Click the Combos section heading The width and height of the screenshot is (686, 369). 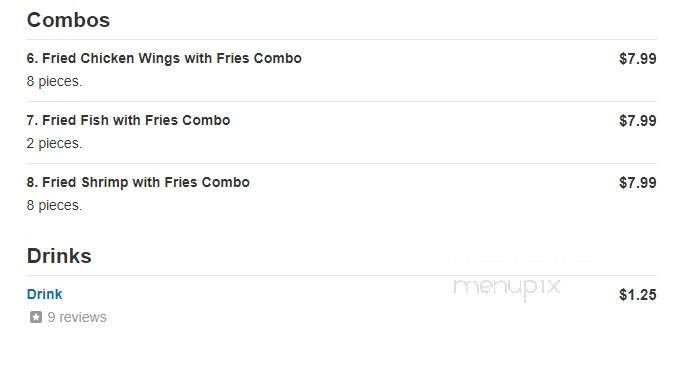[x=68, y=20]
